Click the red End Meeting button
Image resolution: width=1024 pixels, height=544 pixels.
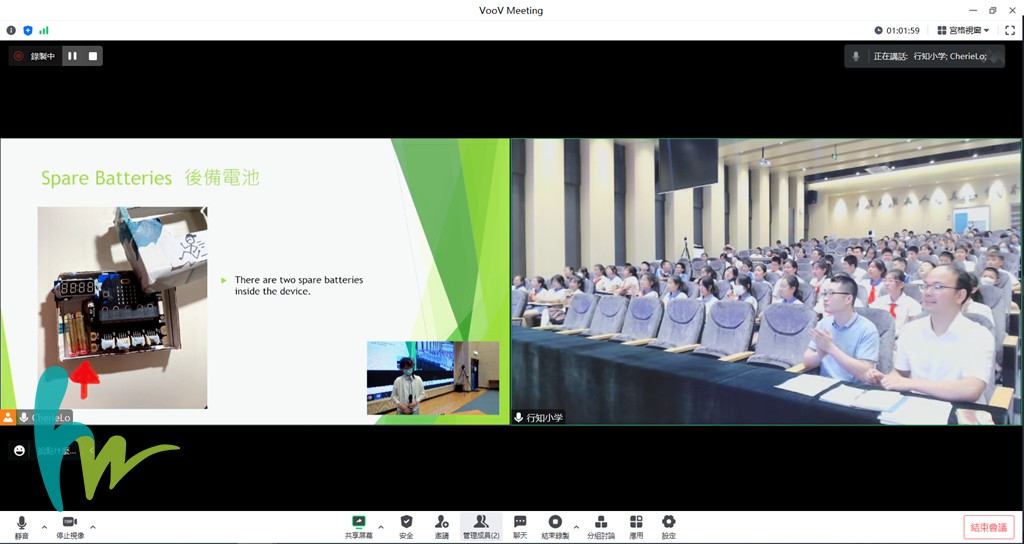click(989, 527)
